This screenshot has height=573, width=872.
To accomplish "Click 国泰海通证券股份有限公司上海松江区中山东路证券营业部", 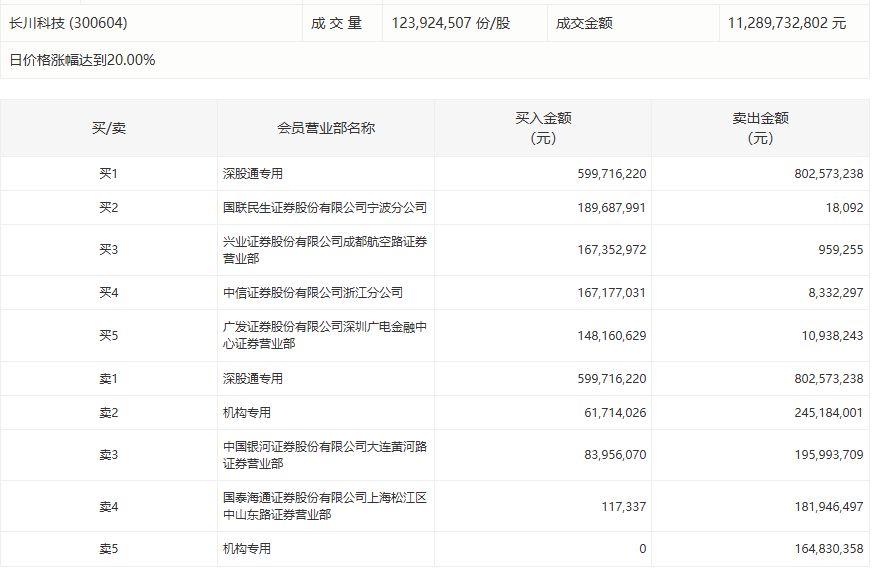I will click(x=325, y=506).
